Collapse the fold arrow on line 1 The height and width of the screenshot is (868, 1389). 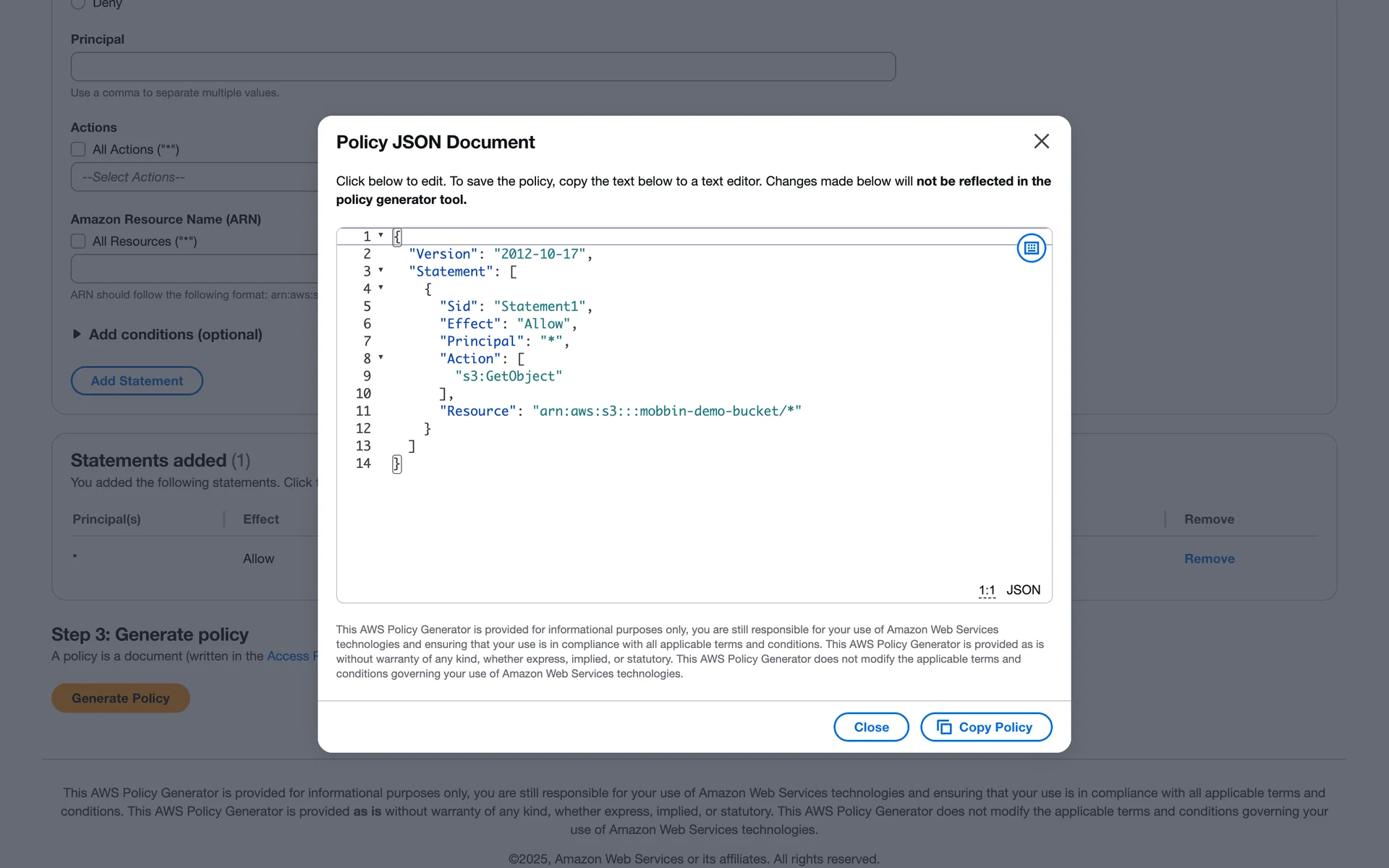point(381,235)
